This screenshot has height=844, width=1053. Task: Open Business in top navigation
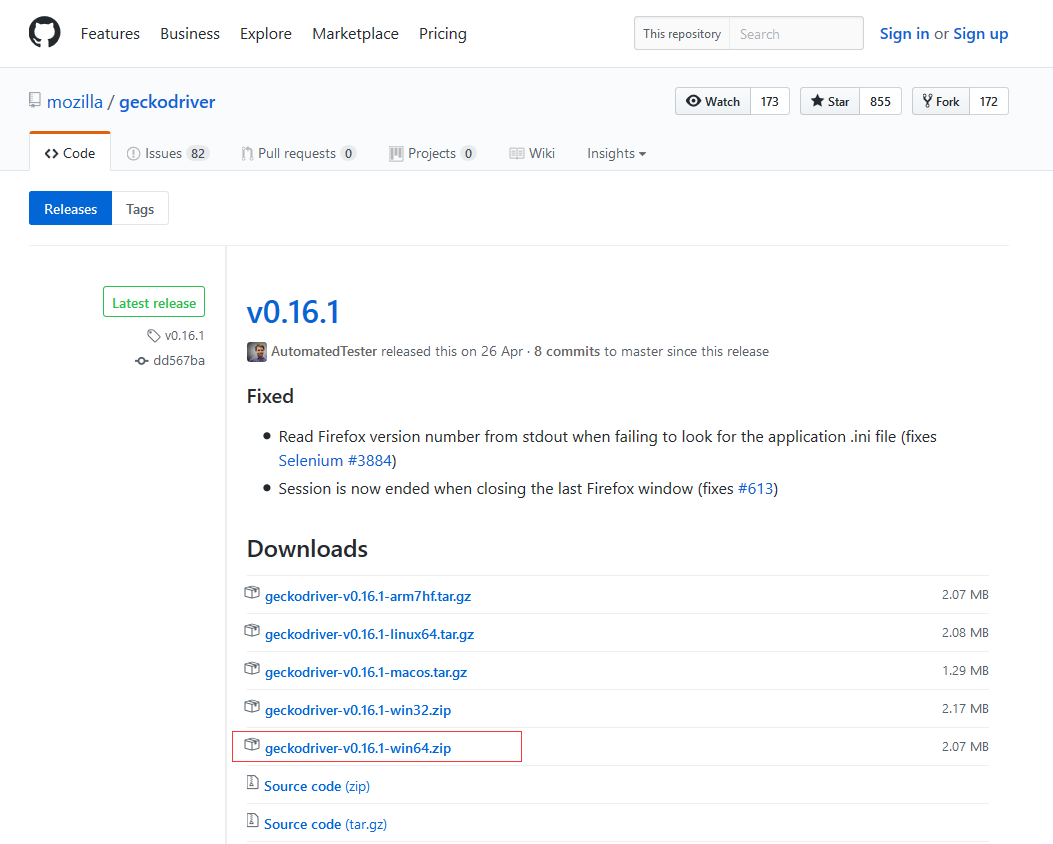tap(190, 34)
